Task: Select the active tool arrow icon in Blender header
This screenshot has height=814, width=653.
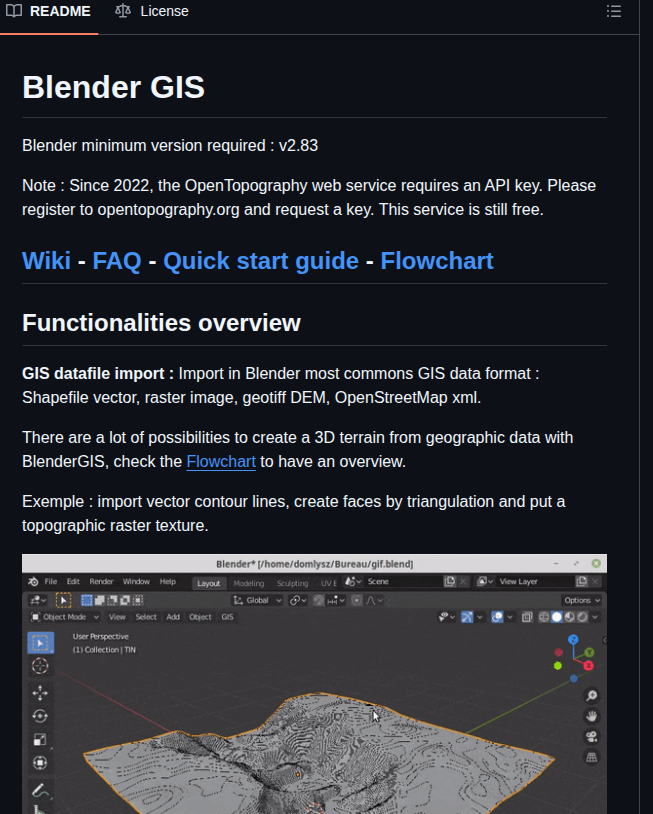Action: (x=63, y=601)
